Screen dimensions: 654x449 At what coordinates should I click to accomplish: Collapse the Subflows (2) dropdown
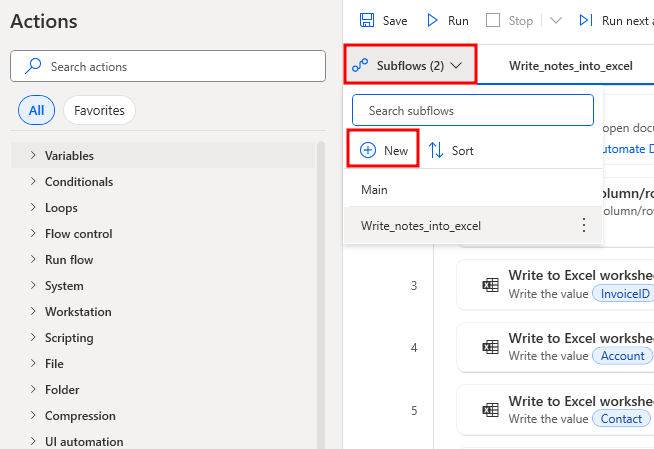(x=456, y=65)
